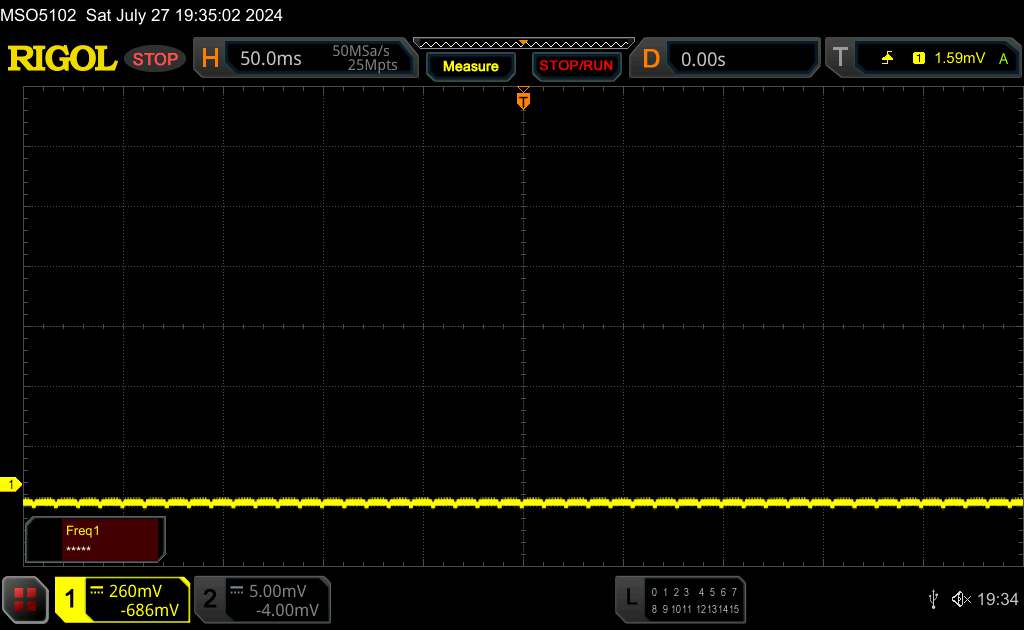Viewport: 1024px width, 630px height.
Task: Toggle channel 1 with the yellow label
Action: pyautogui.click(x=70, y=599)
